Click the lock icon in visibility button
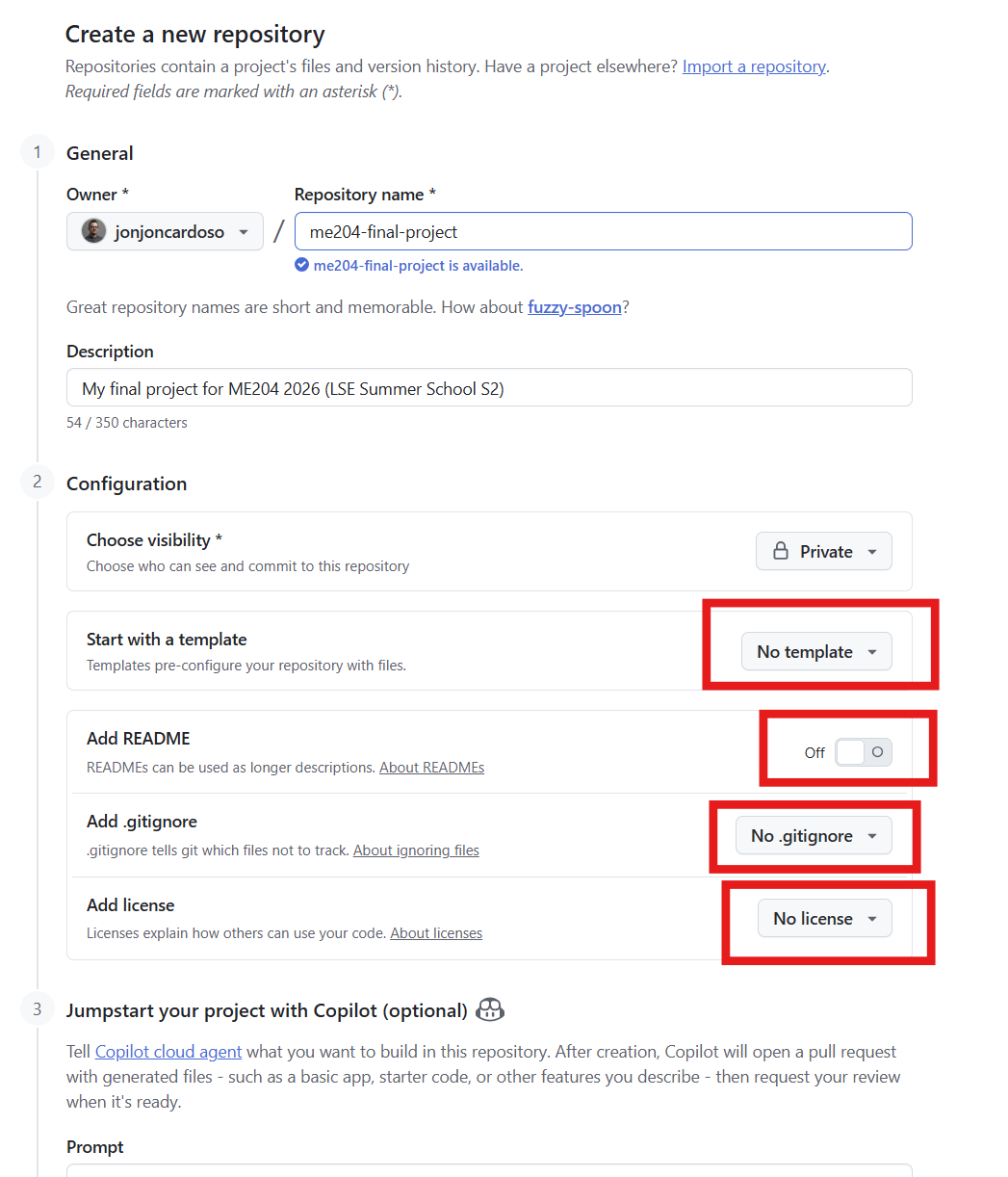 point(782,551)
